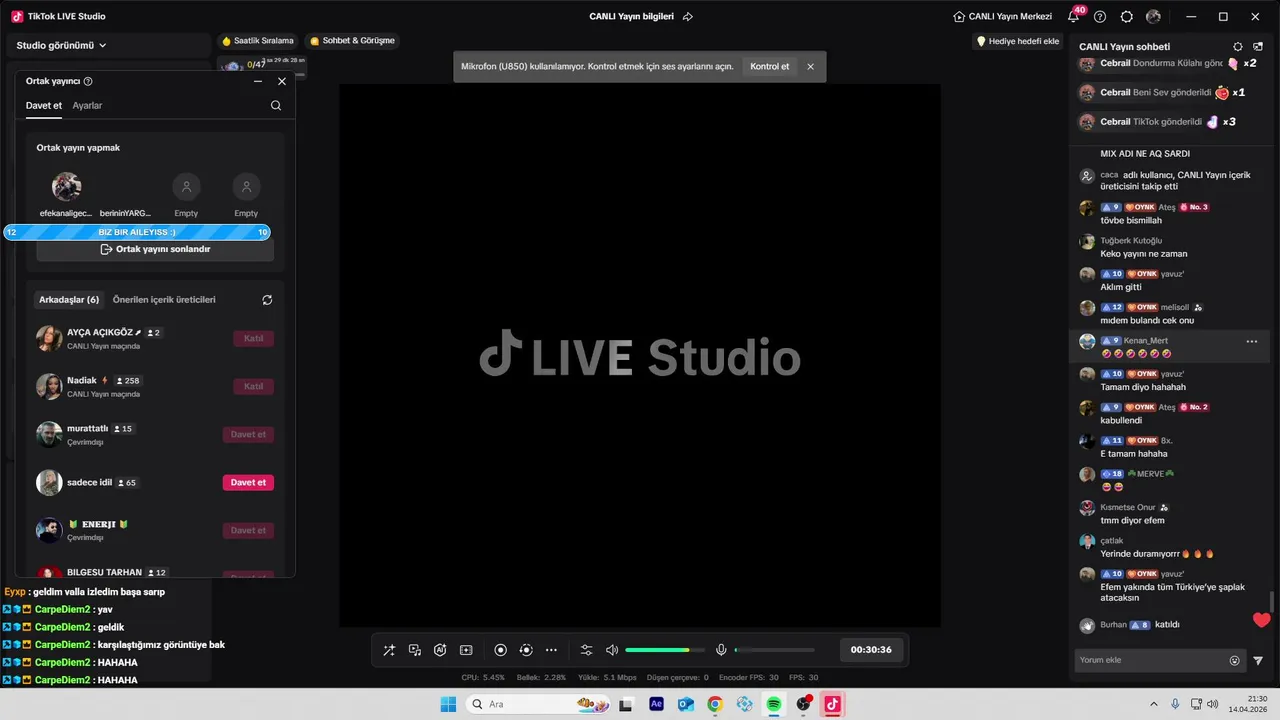
Task: Click Katıl for Nadiak
Action: click(253, 387)
